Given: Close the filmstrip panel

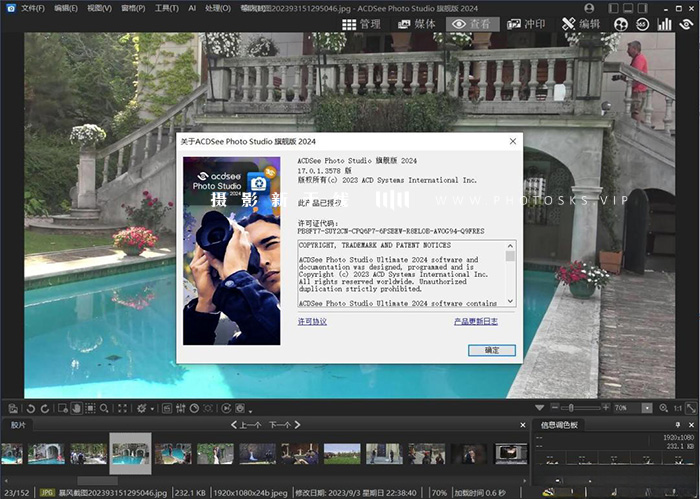Looking at the screenshot, I should [x=523, y=425].
